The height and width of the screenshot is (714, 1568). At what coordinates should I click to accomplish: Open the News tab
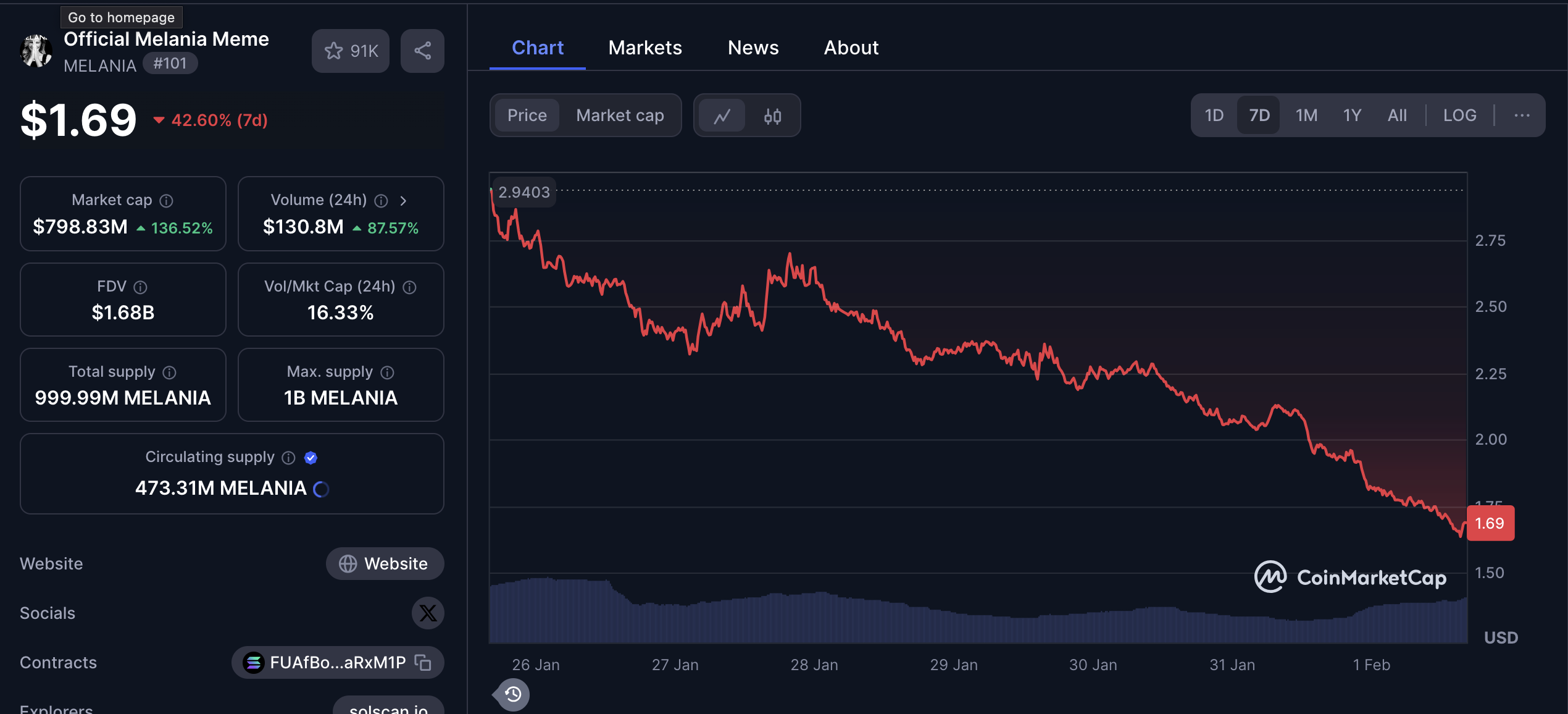tap(753, 48)
